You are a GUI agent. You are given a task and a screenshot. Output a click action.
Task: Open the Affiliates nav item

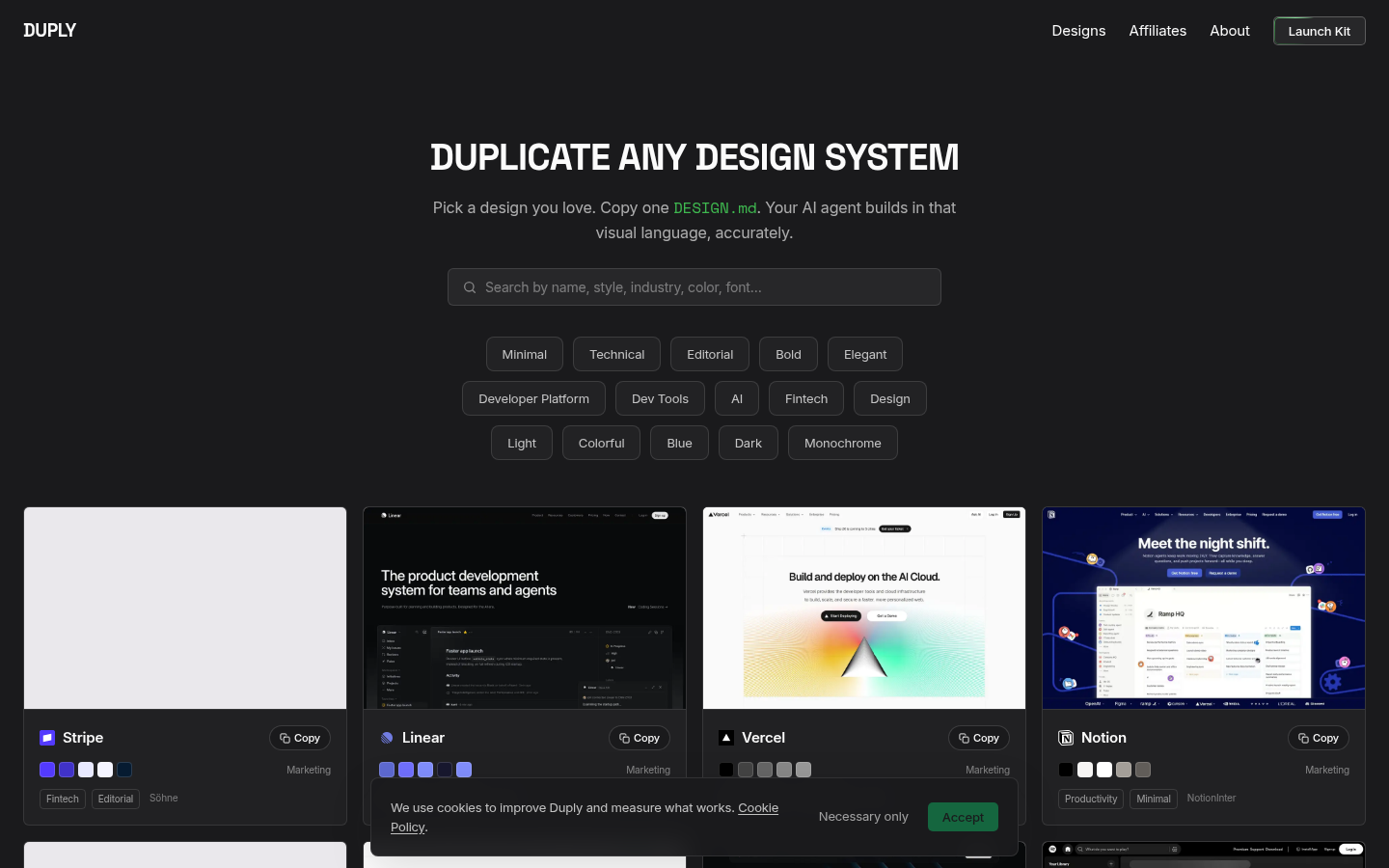(x=1157, y=31)
